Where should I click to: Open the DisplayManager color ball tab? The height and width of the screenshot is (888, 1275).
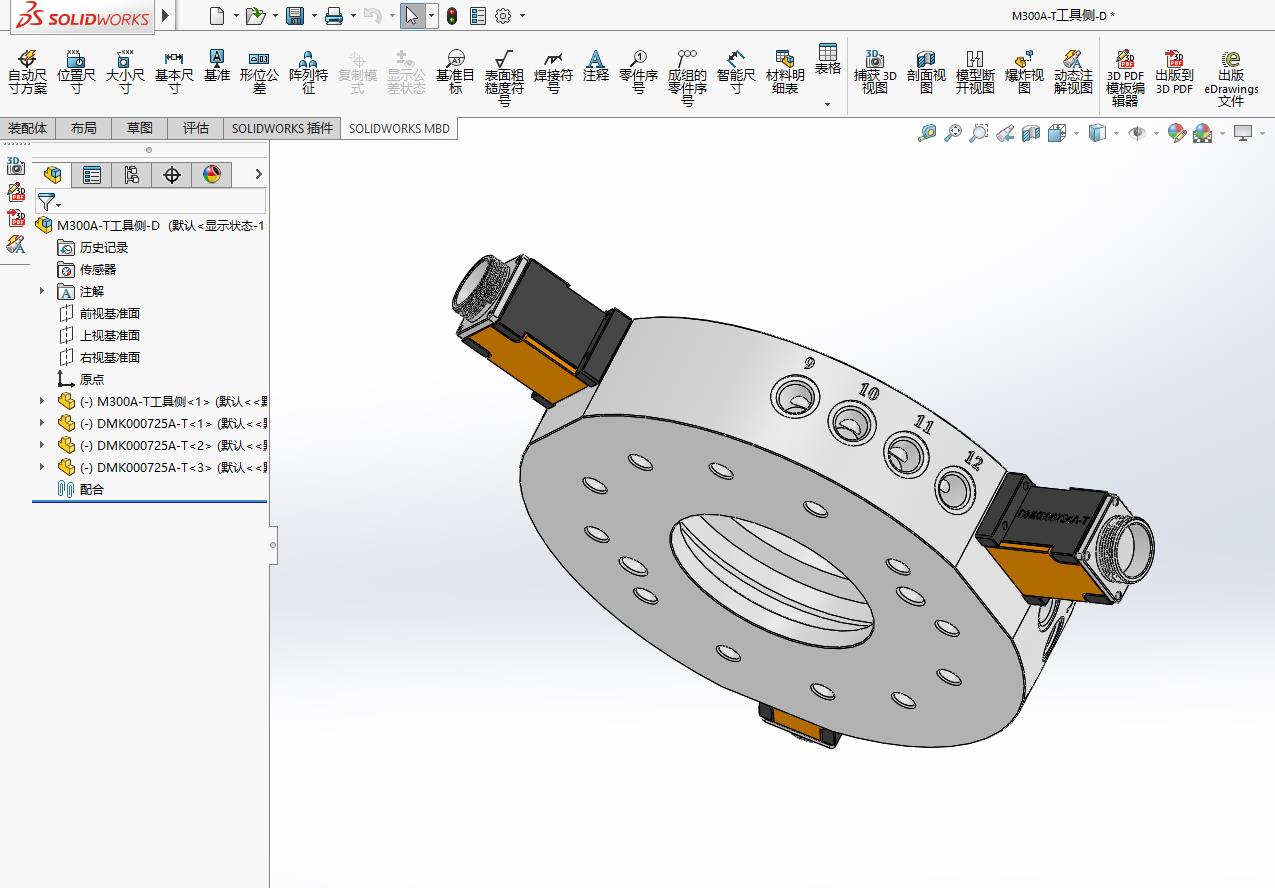tap(212, 175)
